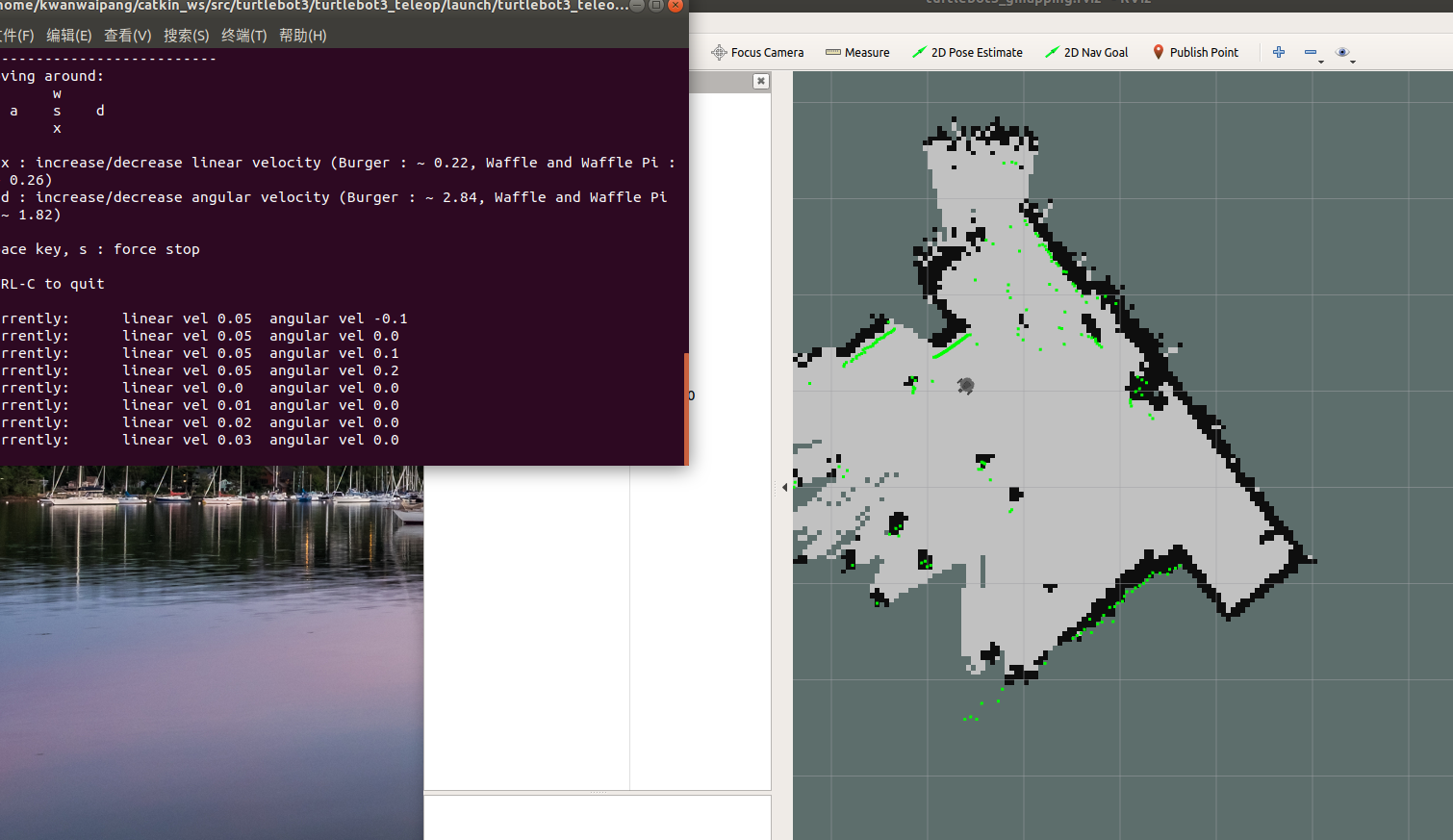This screenshot has height=840, width=1453.
Task: Open the terminal's 搜索(S) menu
Action: (x=186, y=35)
